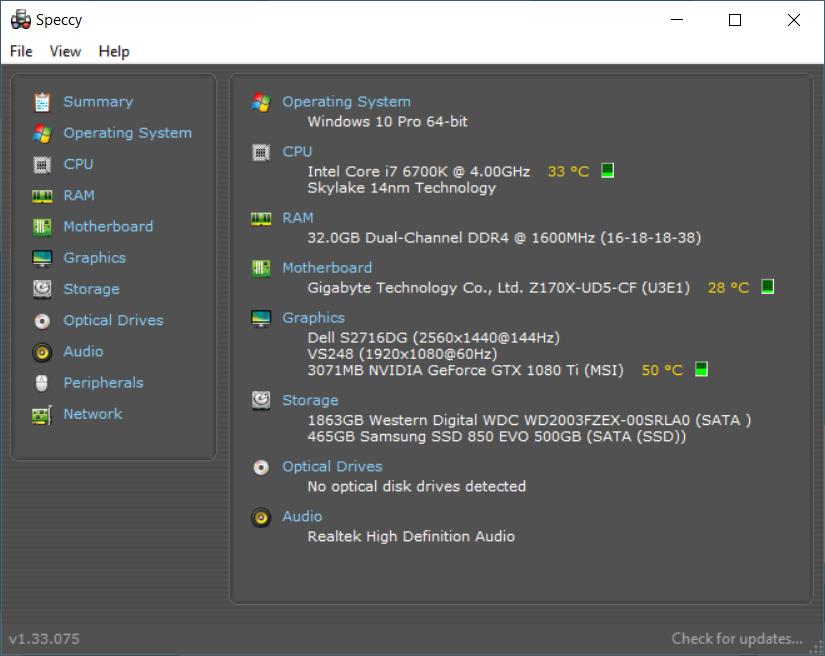Image resolution: width=825 pixels, height=656 pixels.
Task: Open the Help menu
Action: click(x=114, y=51)
